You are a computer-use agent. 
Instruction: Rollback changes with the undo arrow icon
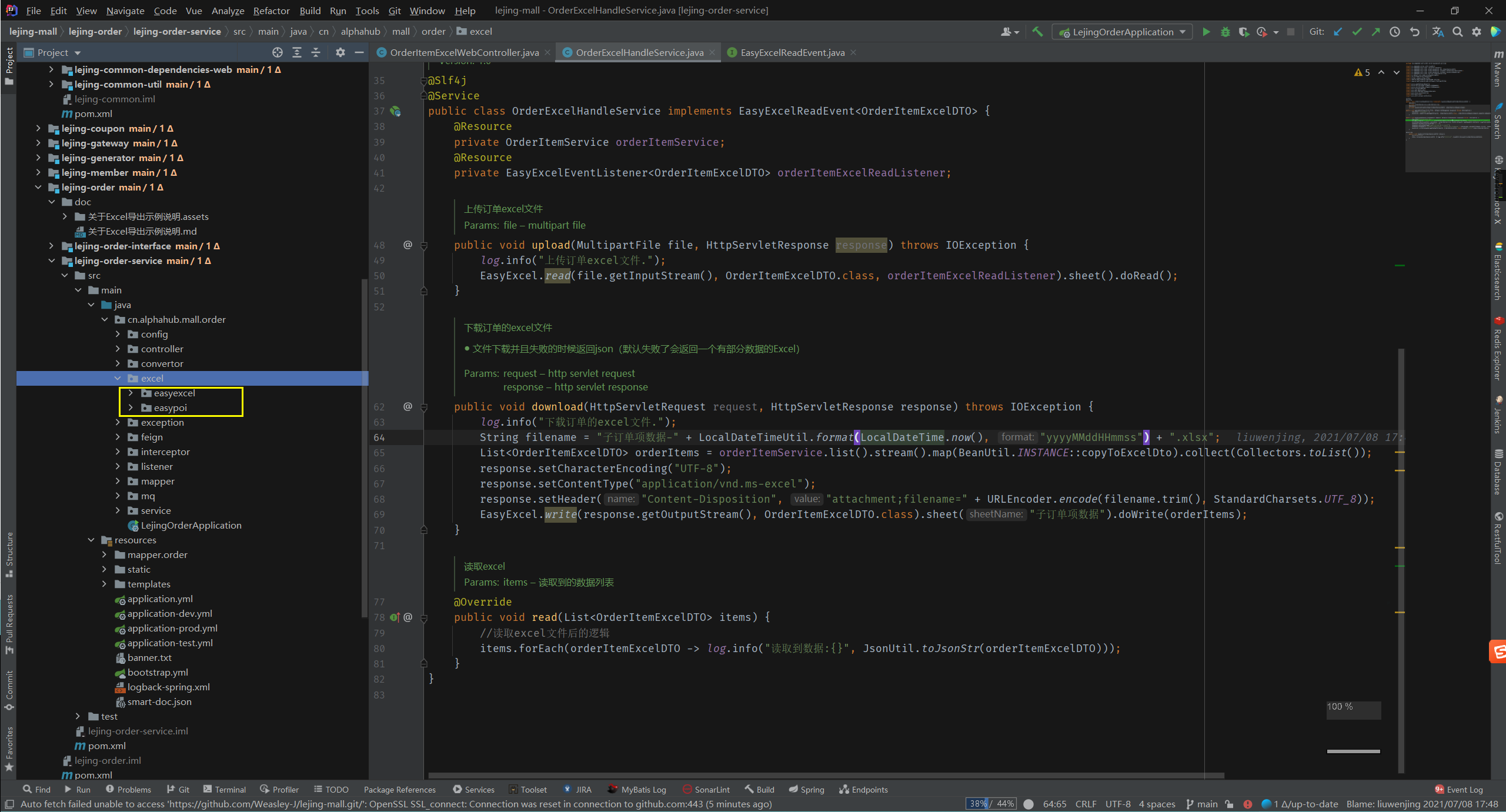click(1414, 32)
